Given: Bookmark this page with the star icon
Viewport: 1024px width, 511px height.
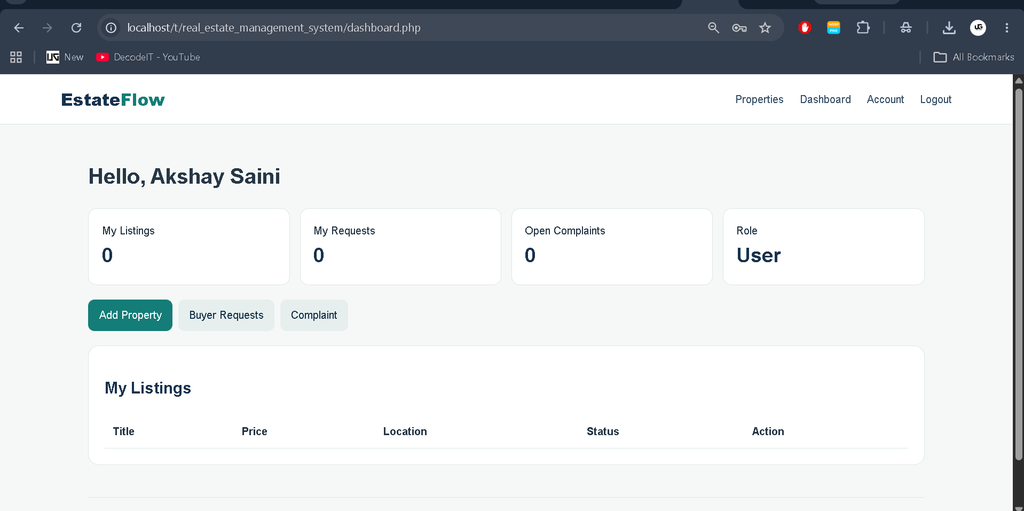Looking at the screenshot, I should [x=765, y=27].
